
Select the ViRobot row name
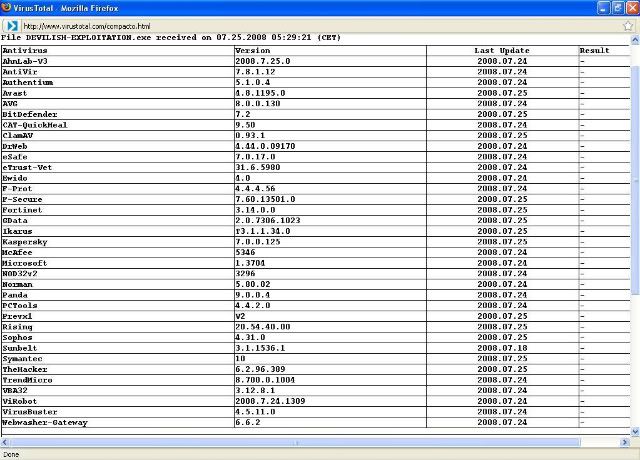tap(20, 401)
